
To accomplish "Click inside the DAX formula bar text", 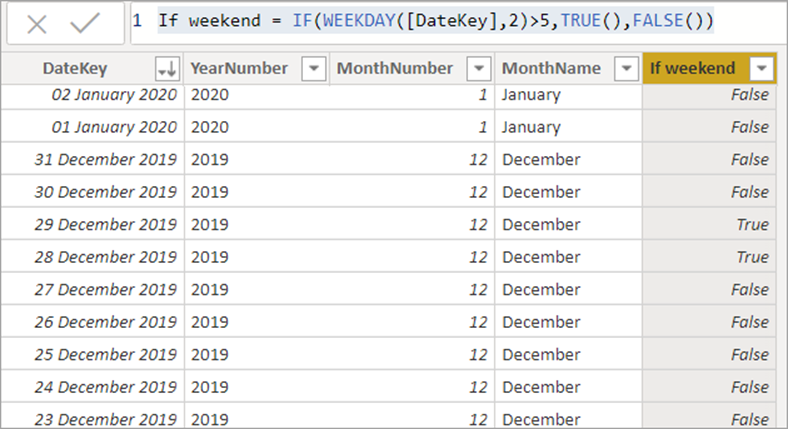I will coord(436,21).
